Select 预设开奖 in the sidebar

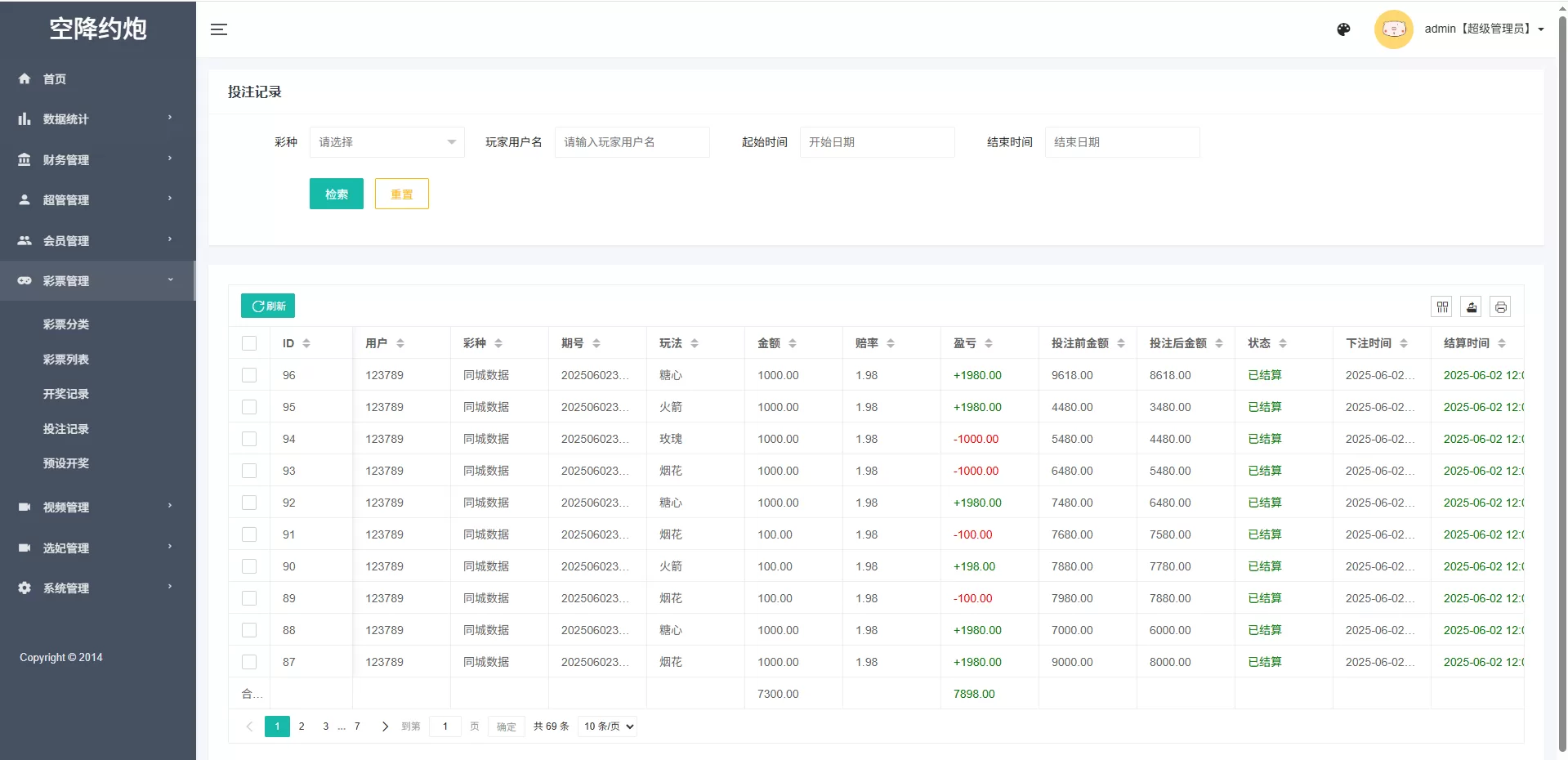click(x=66, y=463)
